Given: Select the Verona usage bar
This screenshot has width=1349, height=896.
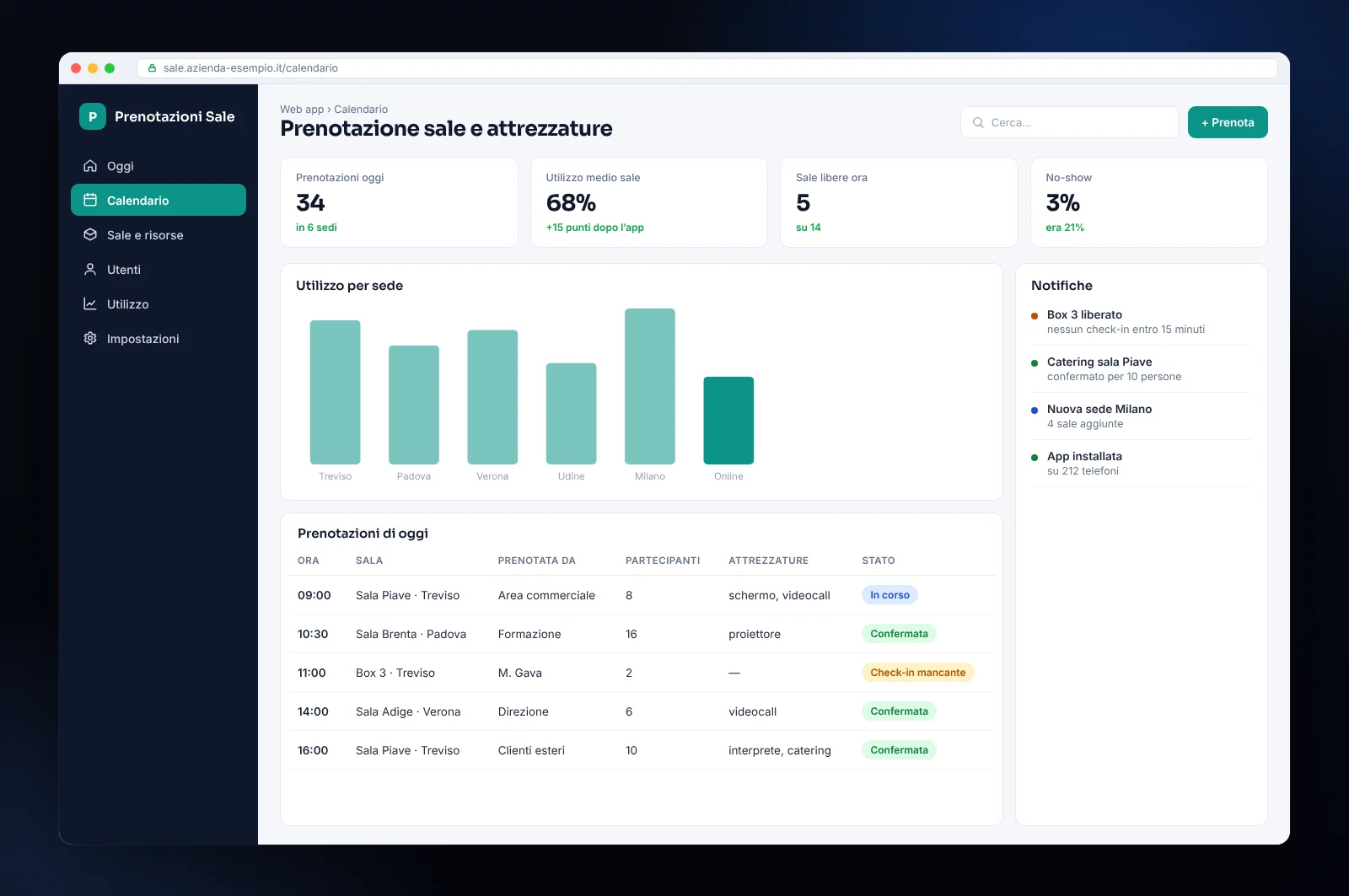Looking at the screenshot, I should coord(492,397).
